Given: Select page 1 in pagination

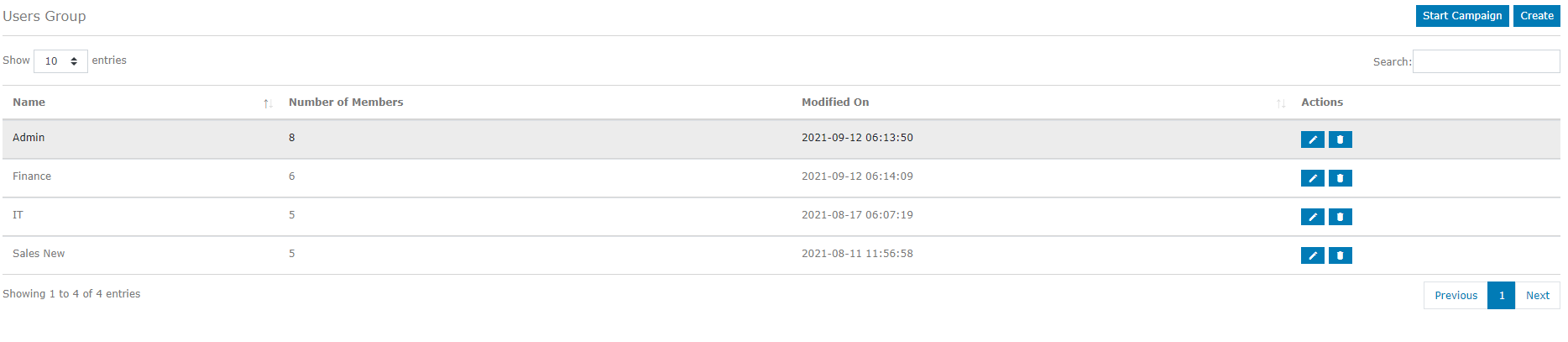Looking at the screenshot, I should [1502, 296].
